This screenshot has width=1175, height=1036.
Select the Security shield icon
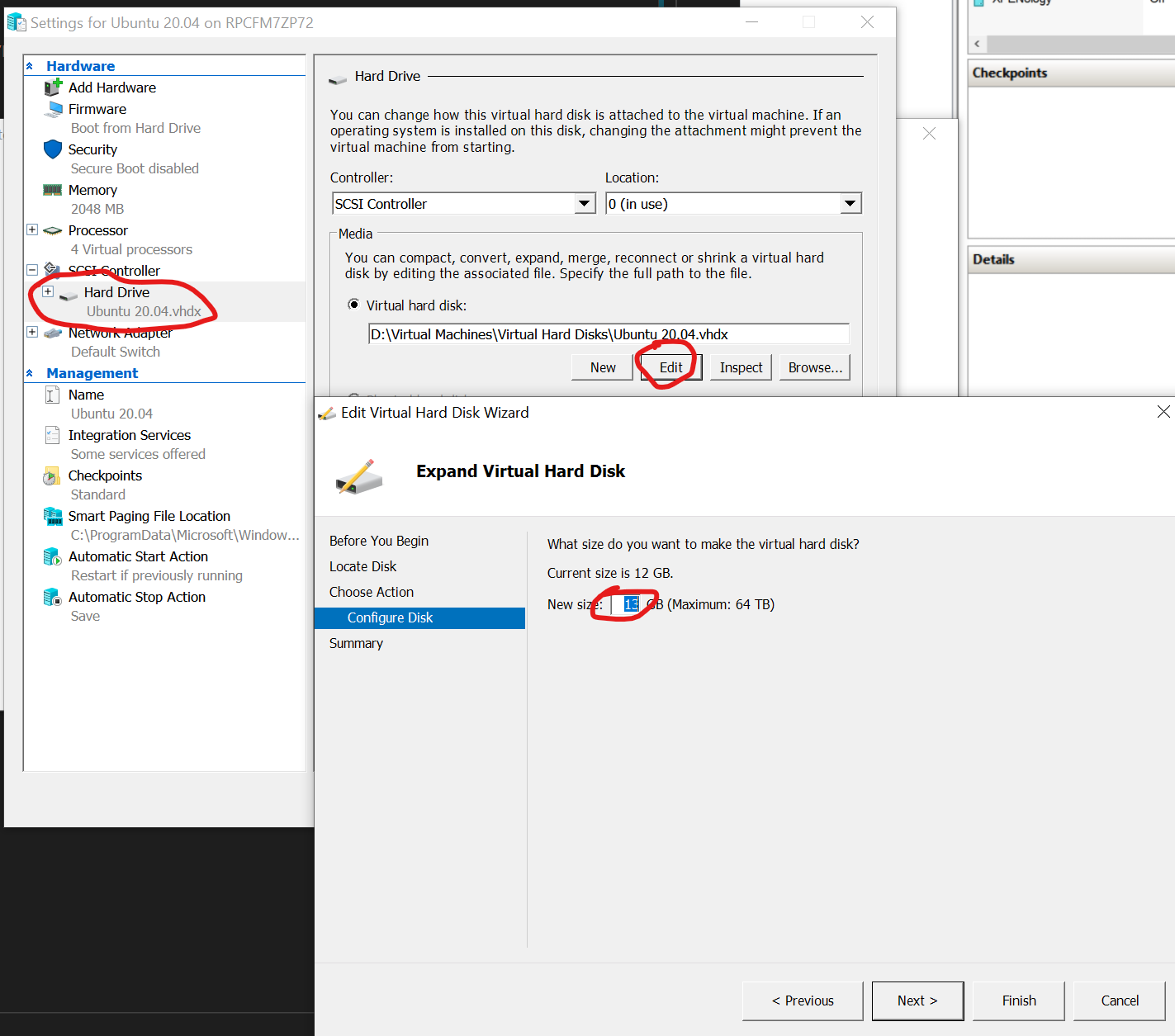click(x=53, y=149)
